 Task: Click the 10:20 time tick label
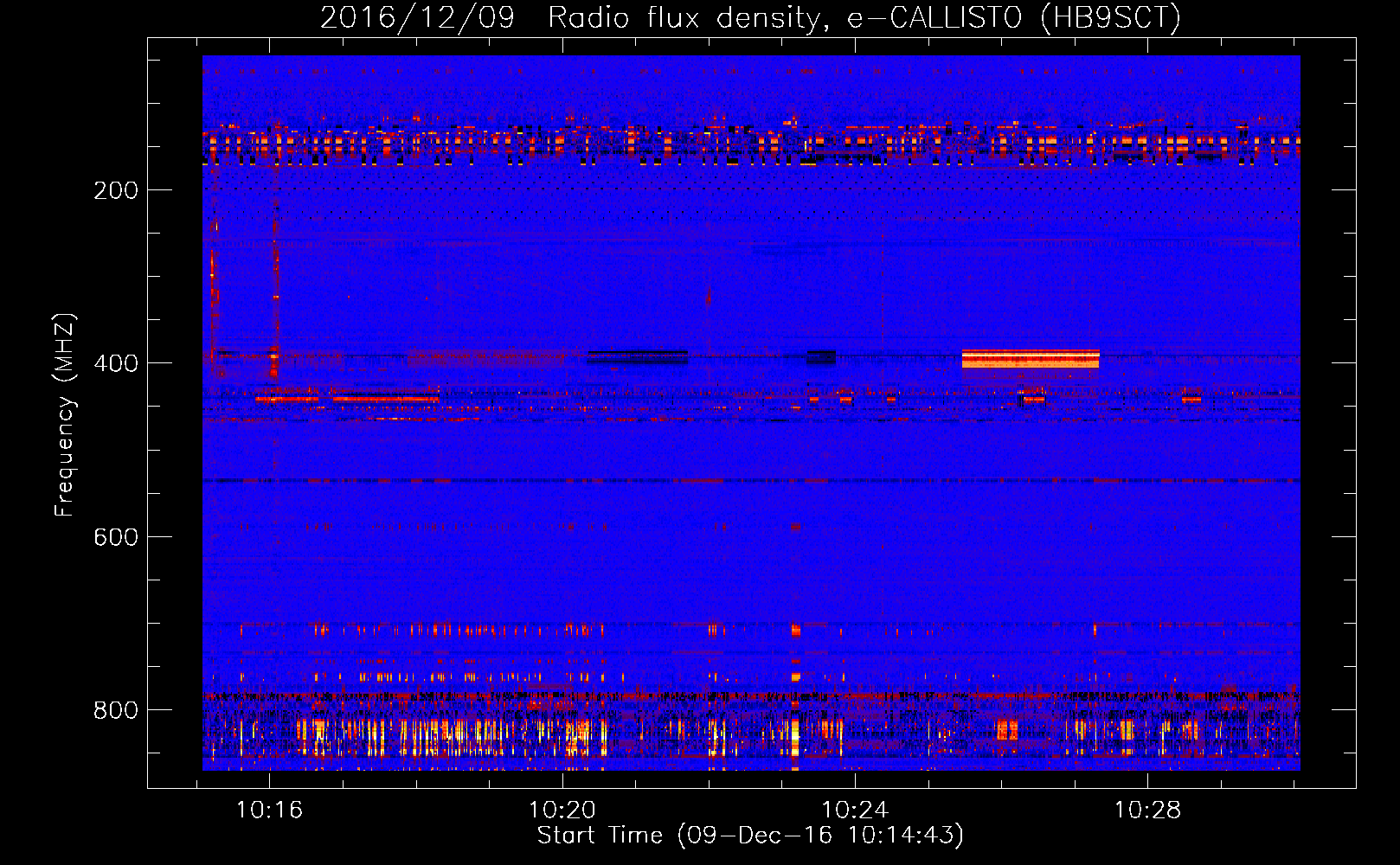coord(562,811)
